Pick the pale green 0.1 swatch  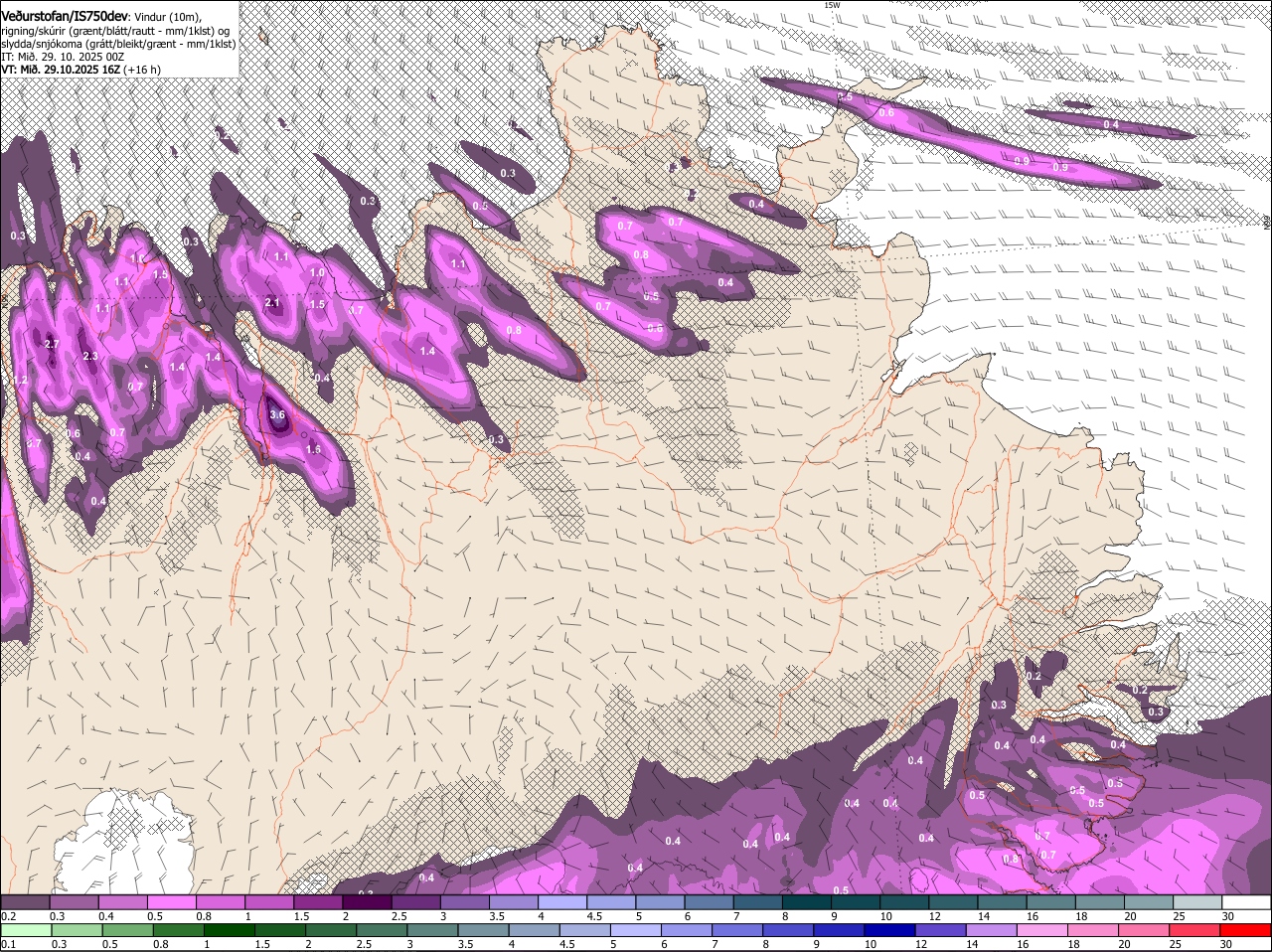pyautogui.click(x=25, y=930)
